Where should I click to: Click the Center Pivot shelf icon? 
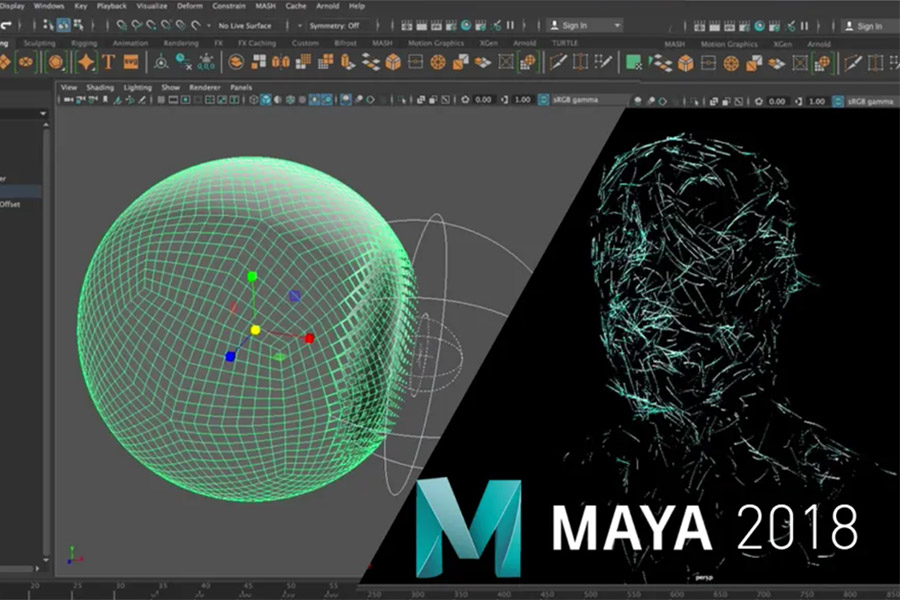161,62
